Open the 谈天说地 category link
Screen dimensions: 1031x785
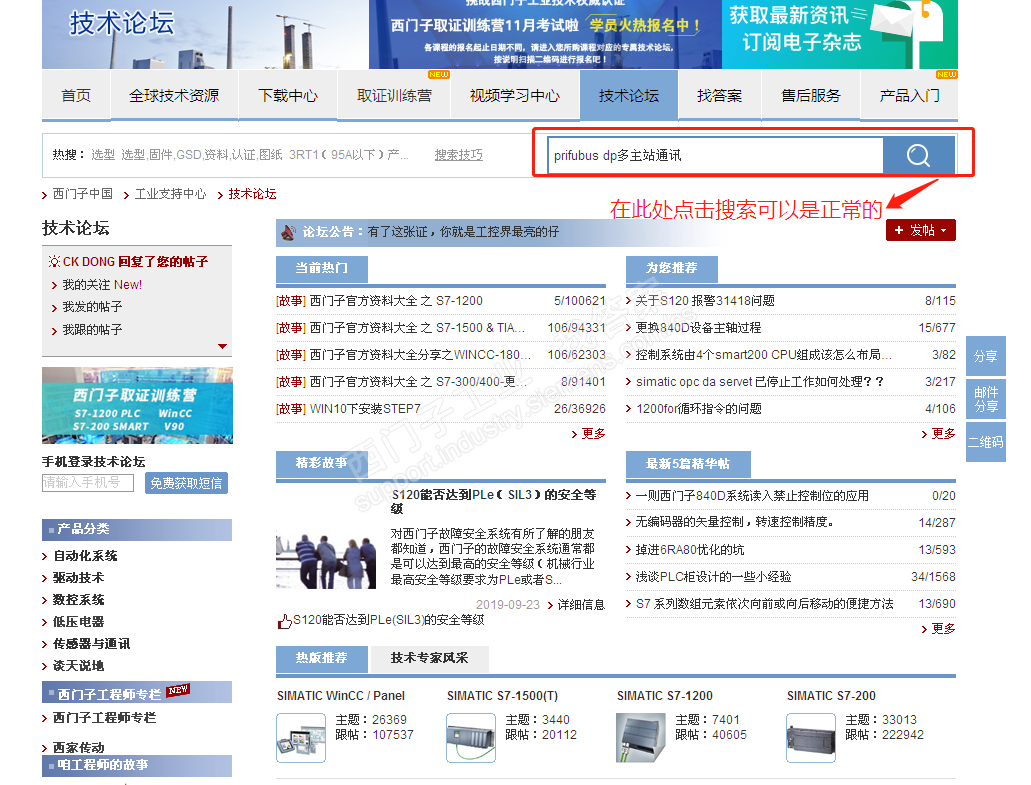(79, 666)
